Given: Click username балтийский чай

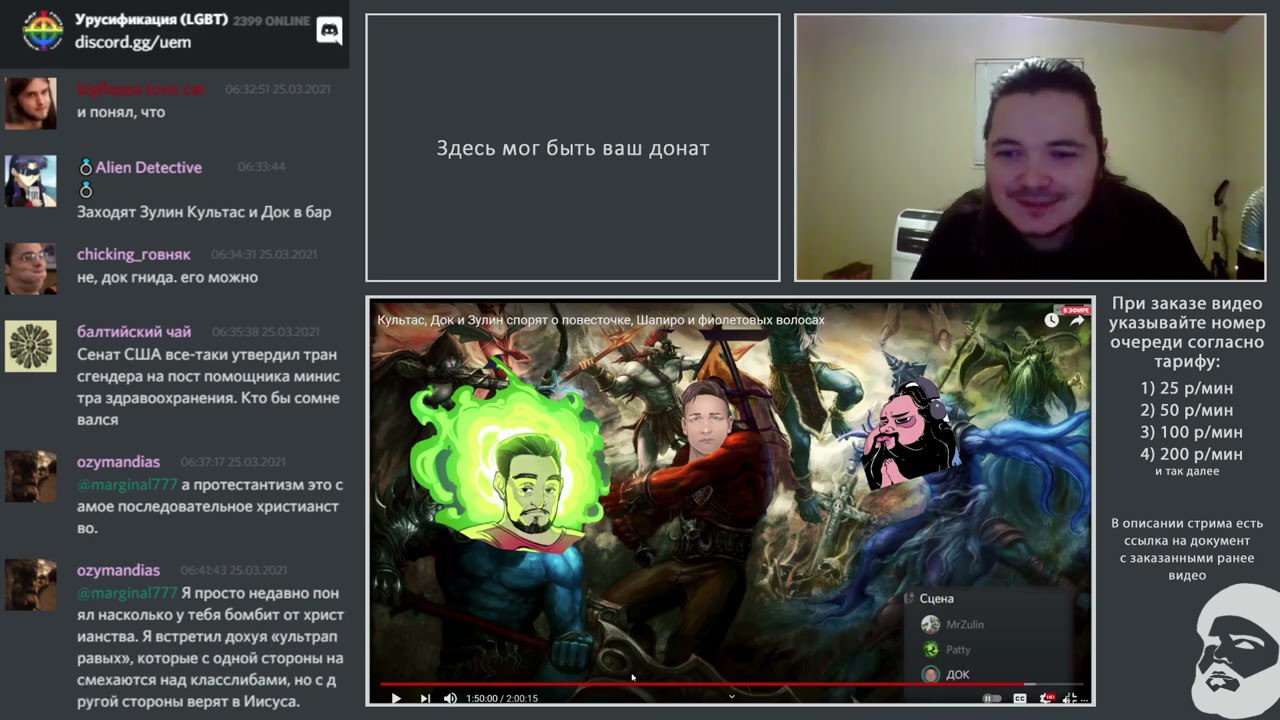Looking at the screenshot, I should coord(134,331).
